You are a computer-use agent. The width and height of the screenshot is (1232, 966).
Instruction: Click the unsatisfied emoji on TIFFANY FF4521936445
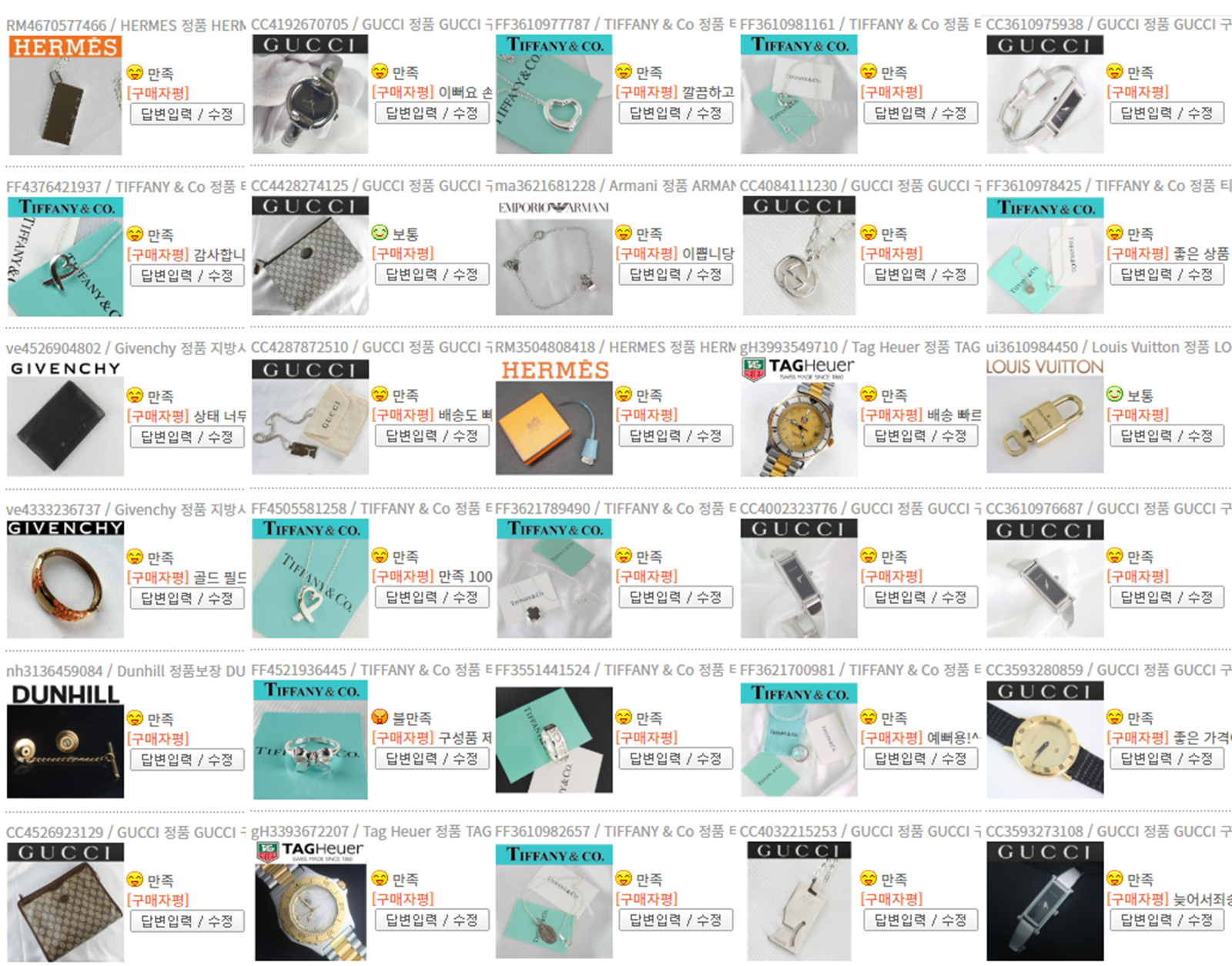380,717
